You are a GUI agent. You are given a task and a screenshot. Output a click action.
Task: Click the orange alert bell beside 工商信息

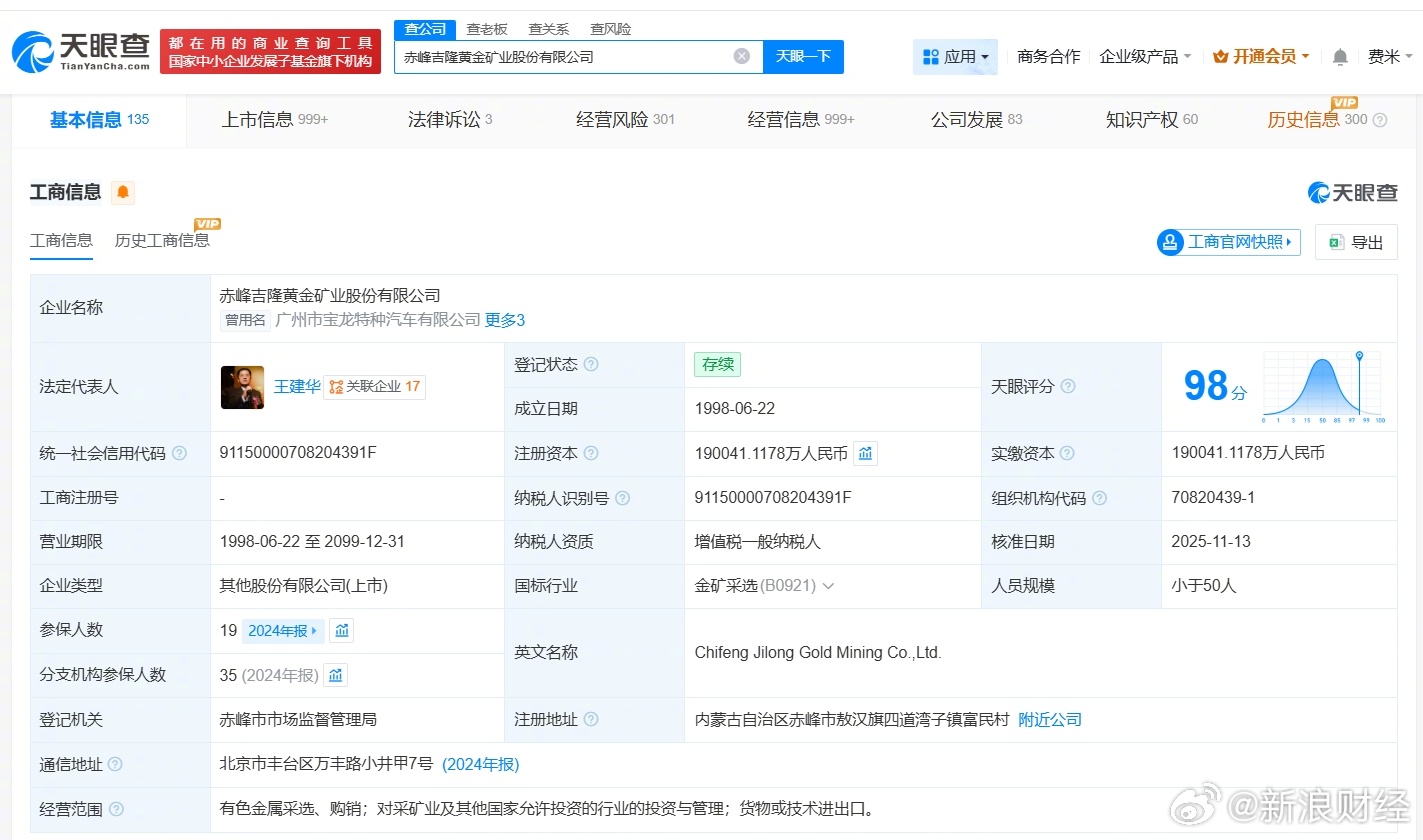[x=123, y=192]
